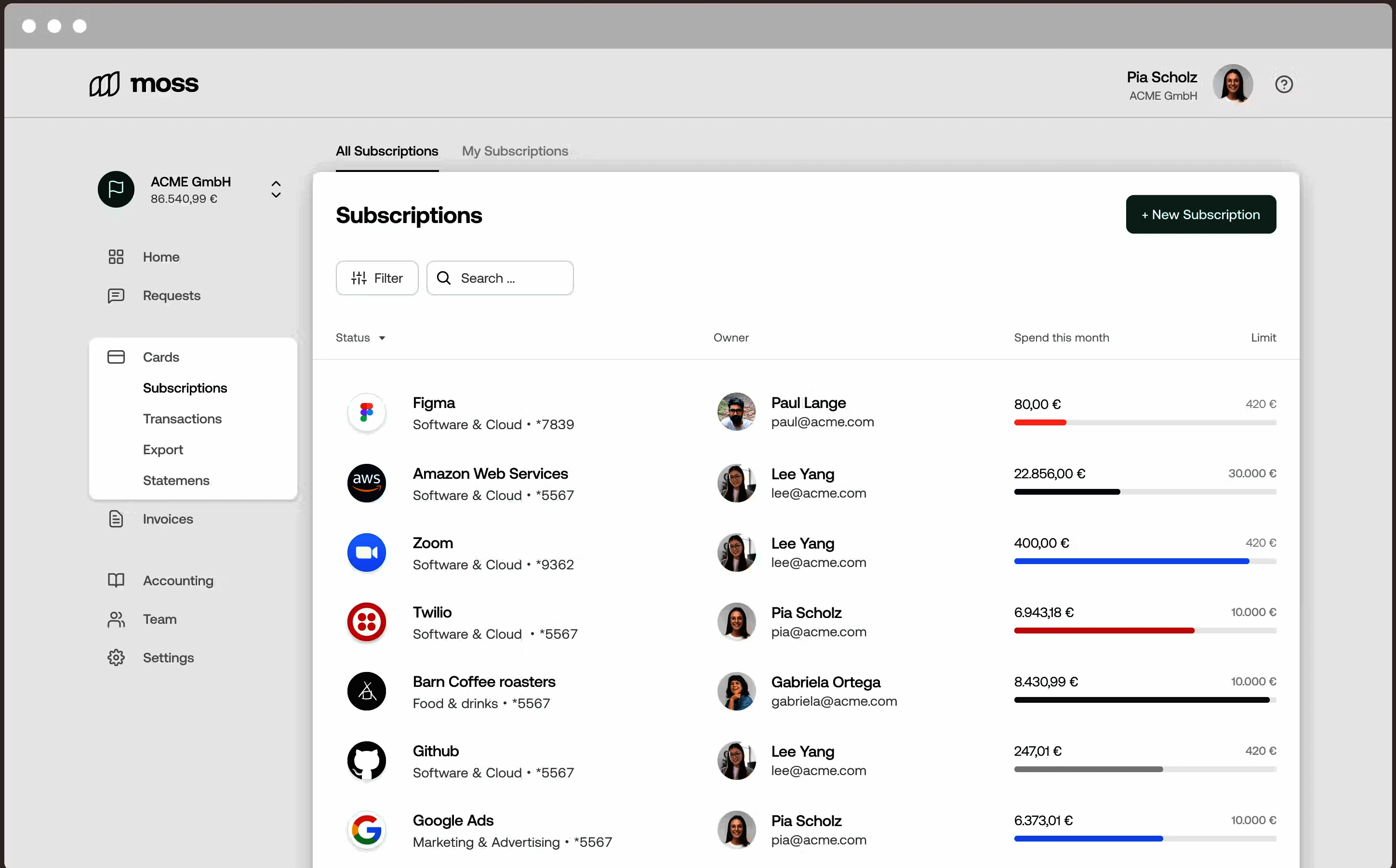The height and width of the screenshot is (868, 1396).
Task: Click the Requests chat icon
Action: 116,296
